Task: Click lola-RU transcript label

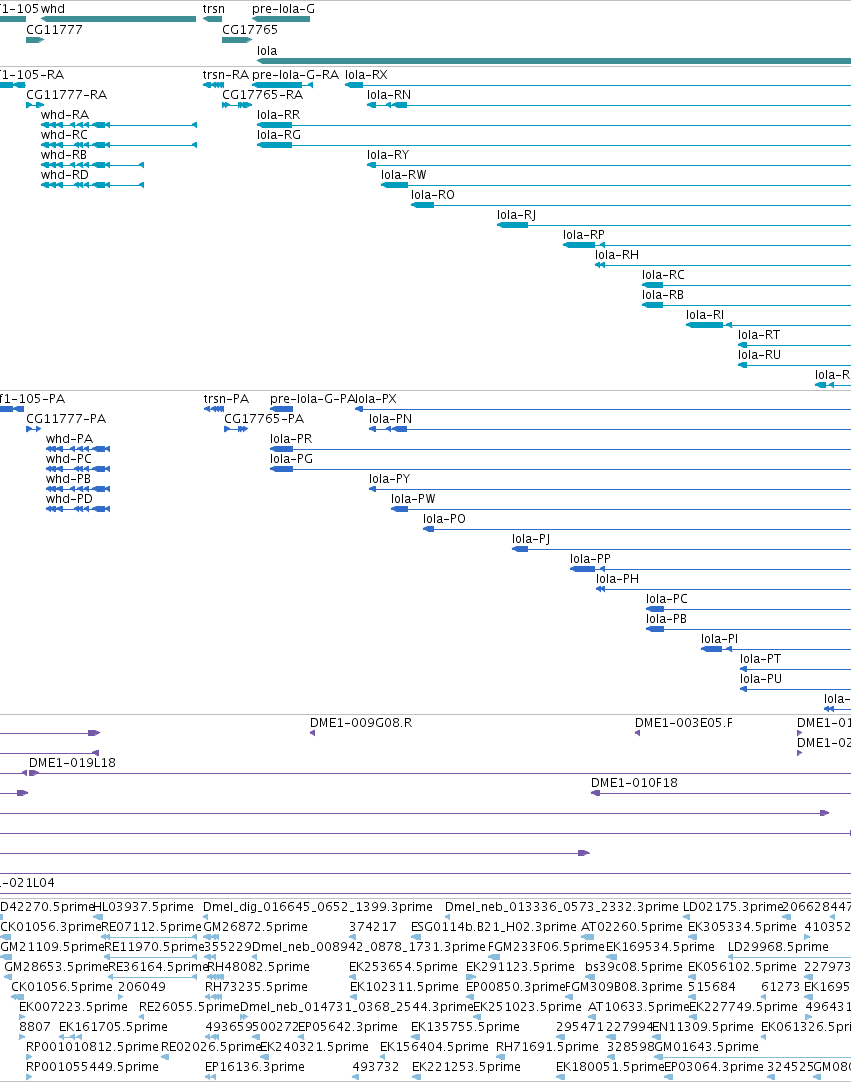Action: (759, 355)
